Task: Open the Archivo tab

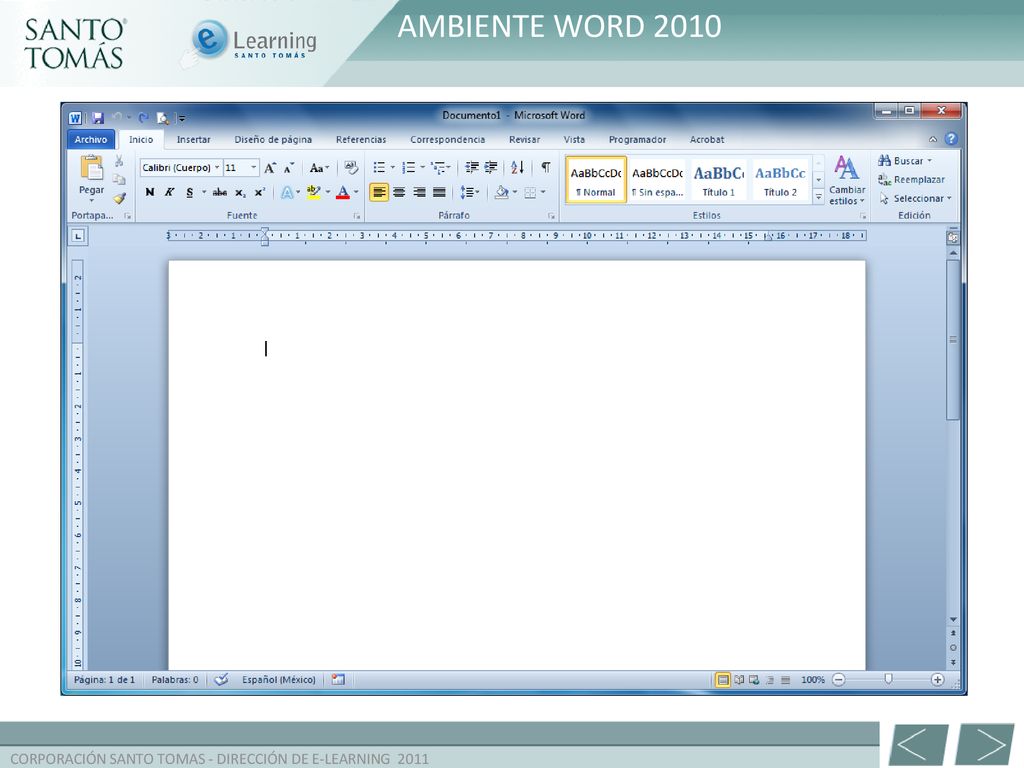Action: coord(91,139)
